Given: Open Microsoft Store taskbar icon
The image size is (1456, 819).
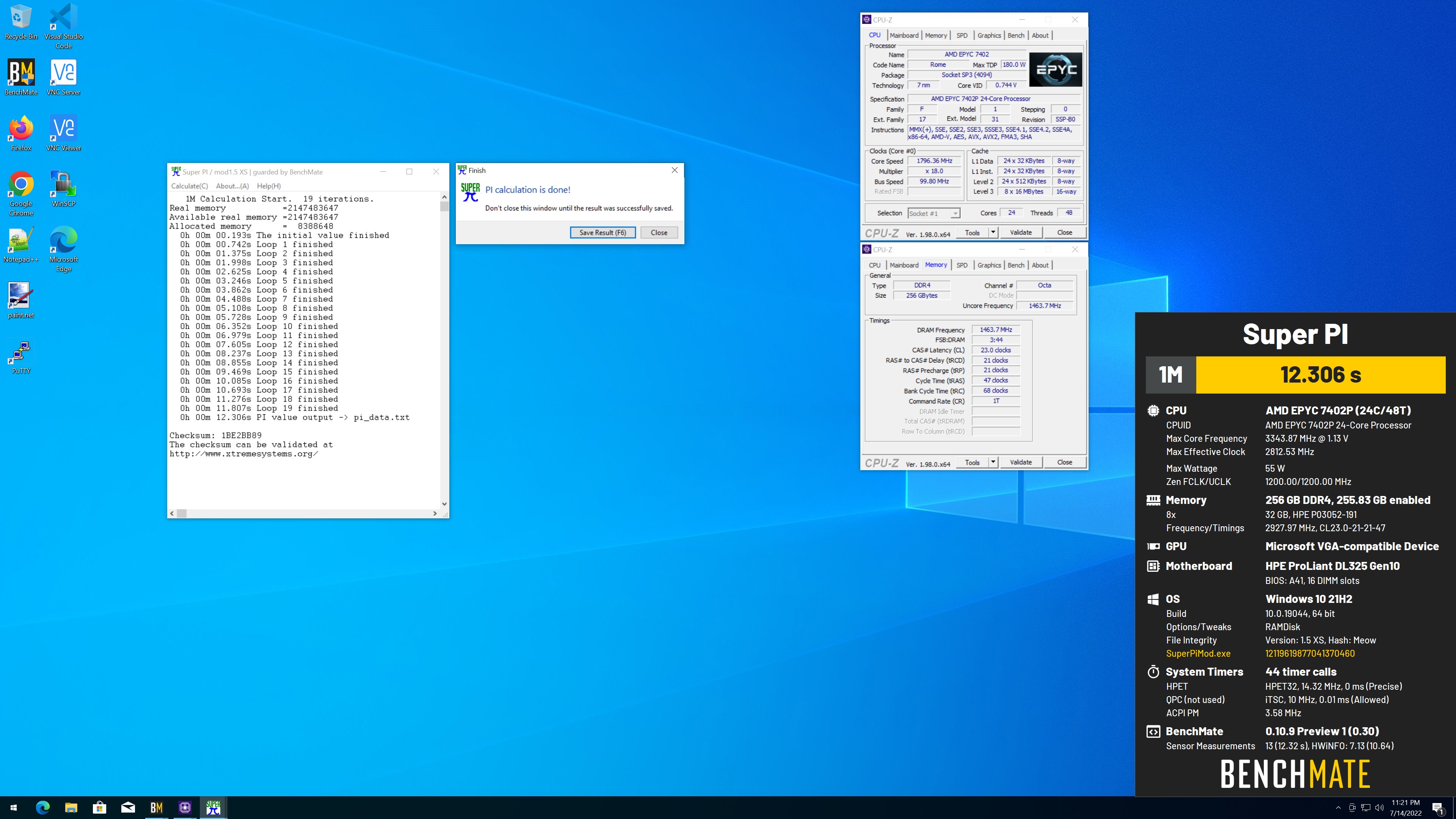Looking at the screenshot, I should pos(99,808).
